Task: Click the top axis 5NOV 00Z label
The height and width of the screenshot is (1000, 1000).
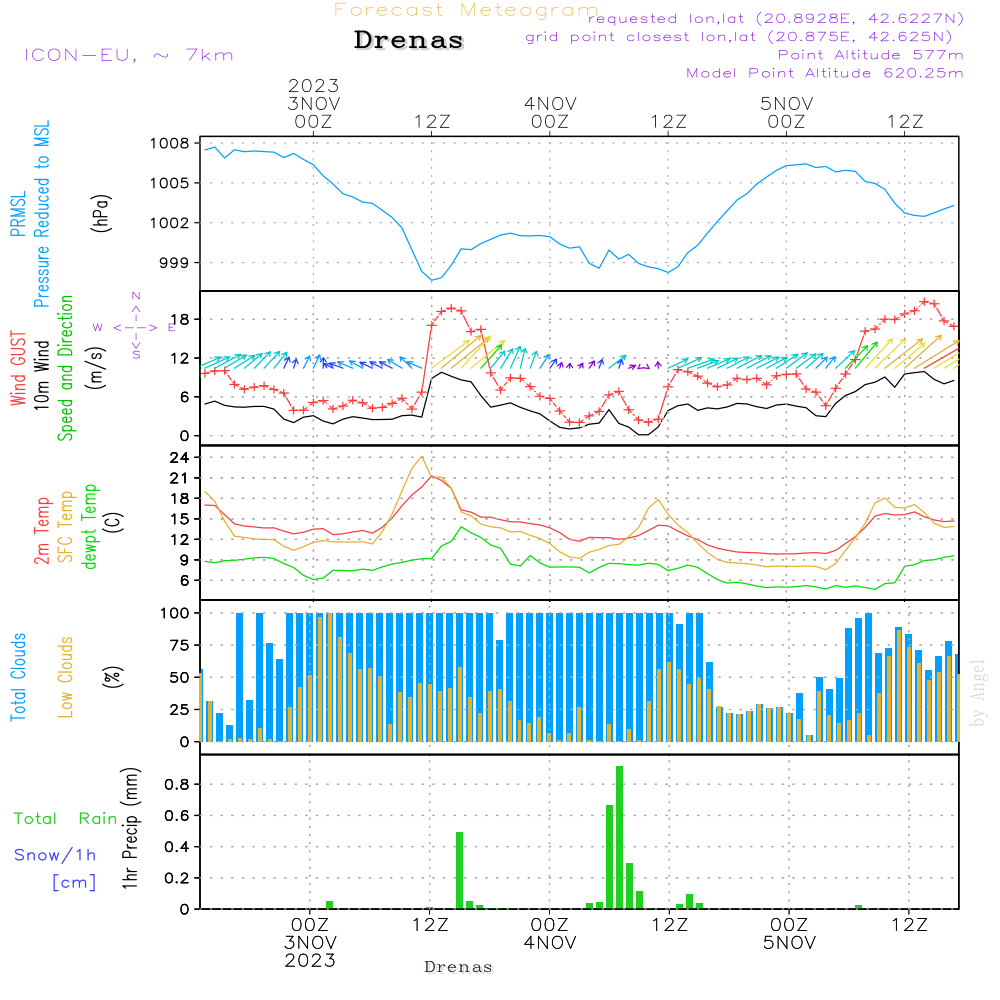Action: pyautogui.click(x=786, y=112)
